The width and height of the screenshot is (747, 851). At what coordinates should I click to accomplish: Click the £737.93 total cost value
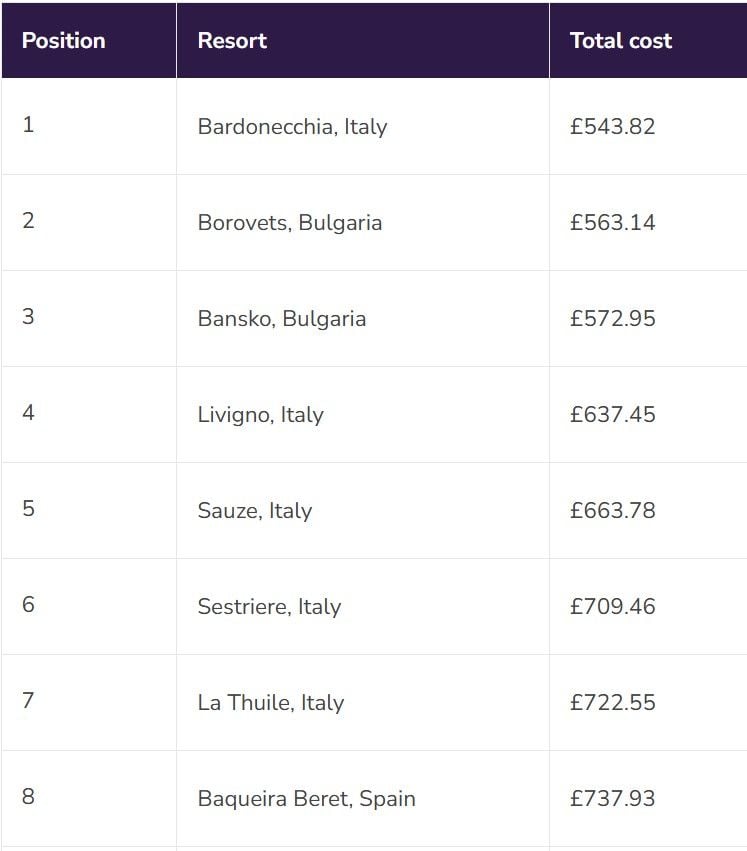pyautogui.click(x=613, y=799)
